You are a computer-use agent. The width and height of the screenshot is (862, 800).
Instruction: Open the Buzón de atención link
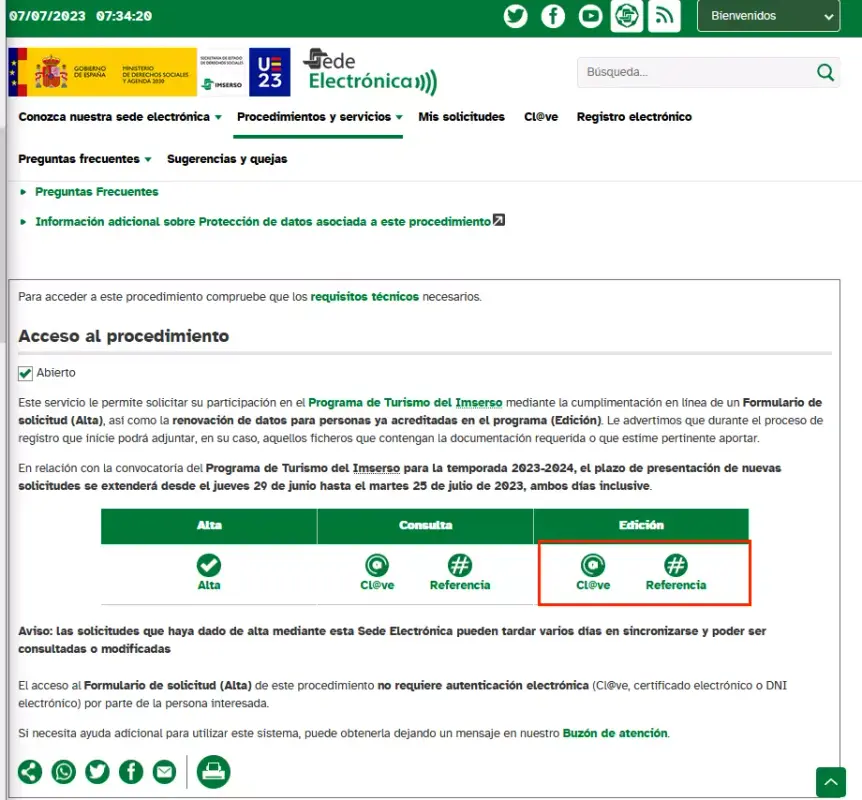point(615,733)
